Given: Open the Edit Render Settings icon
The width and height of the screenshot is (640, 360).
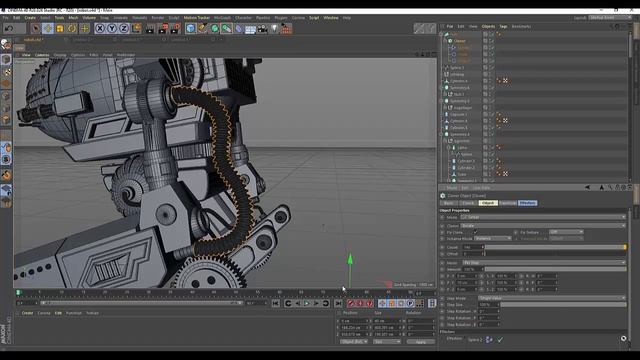Looking at the screenshot, I should click(x=176, y=28).
